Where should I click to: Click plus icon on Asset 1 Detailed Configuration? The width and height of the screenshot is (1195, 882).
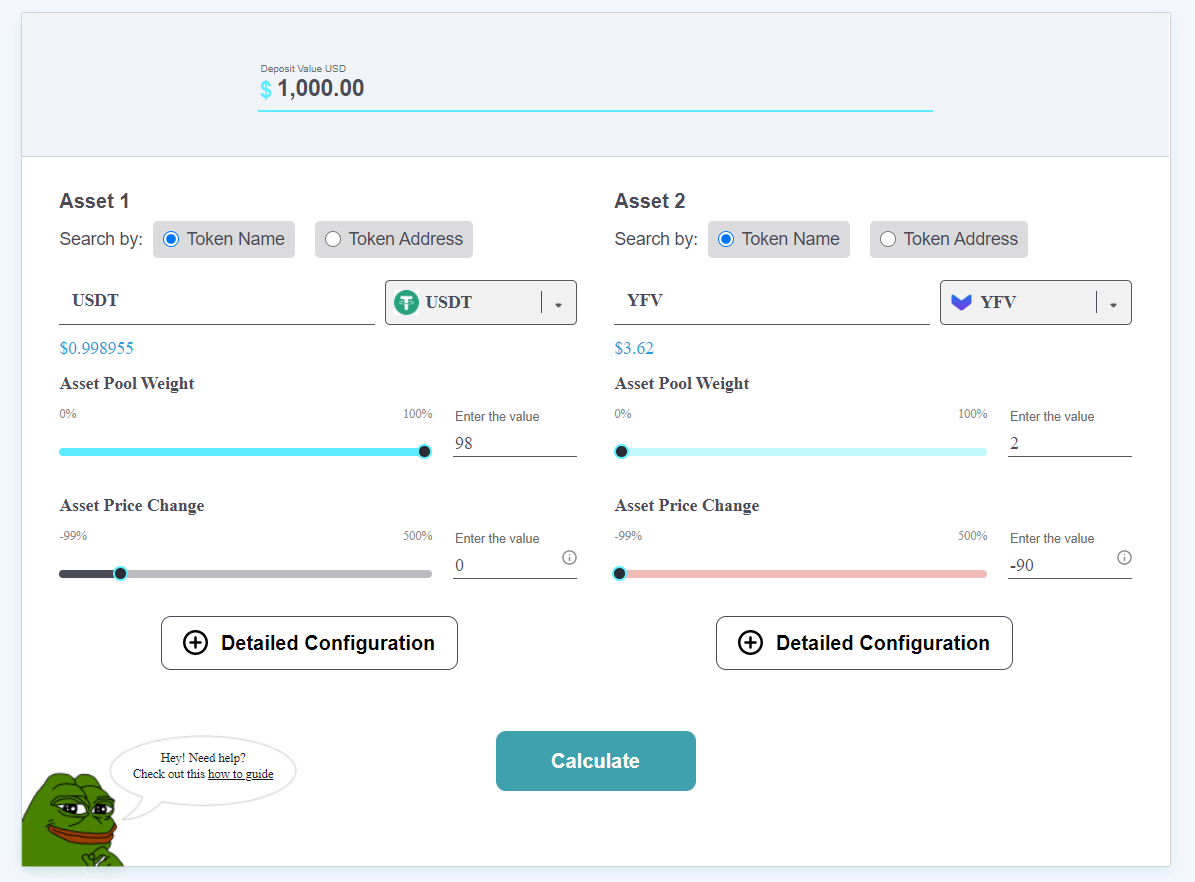coord(196,643)
